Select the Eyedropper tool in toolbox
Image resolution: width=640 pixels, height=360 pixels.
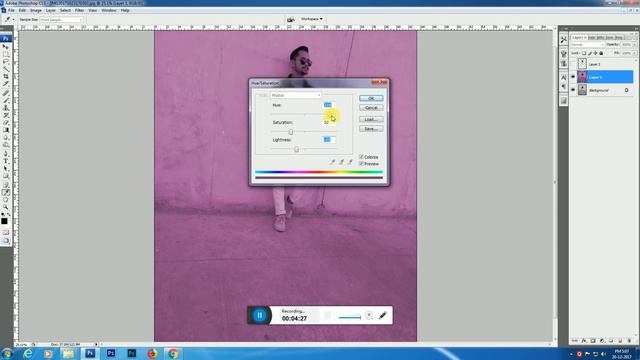[x=6, y=192]
